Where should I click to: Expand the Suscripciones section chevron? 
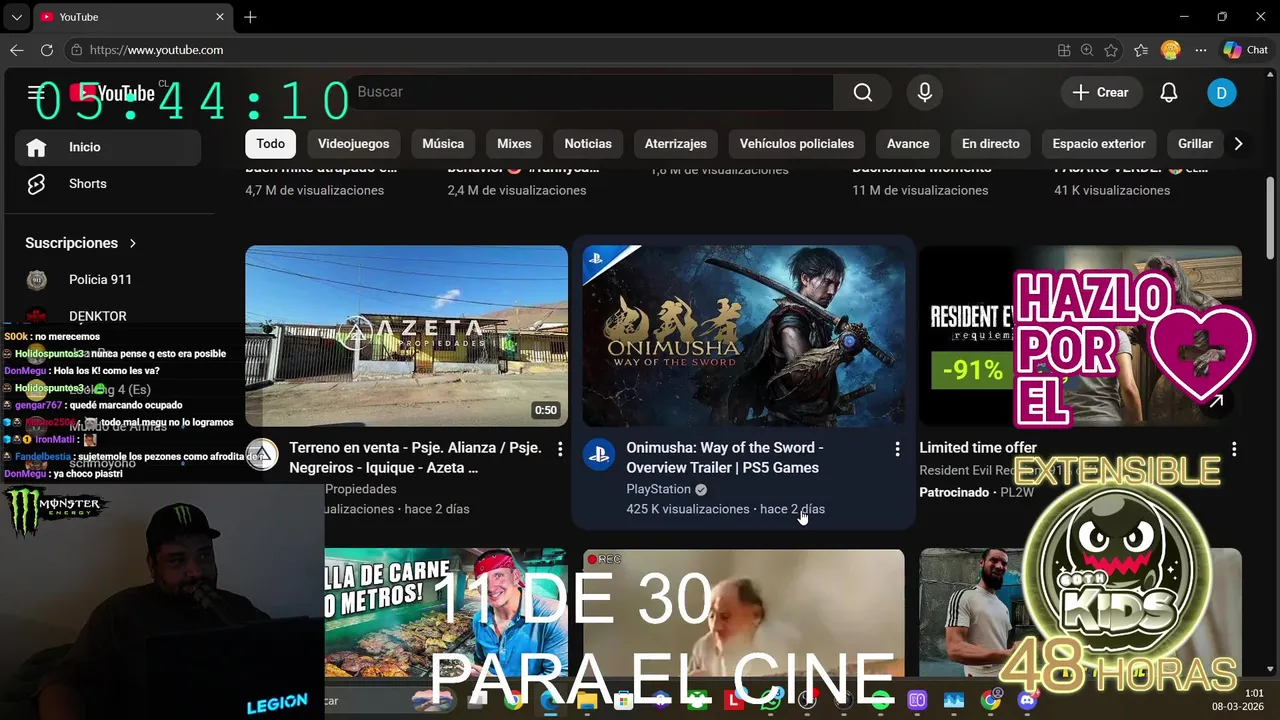[132, 243]
